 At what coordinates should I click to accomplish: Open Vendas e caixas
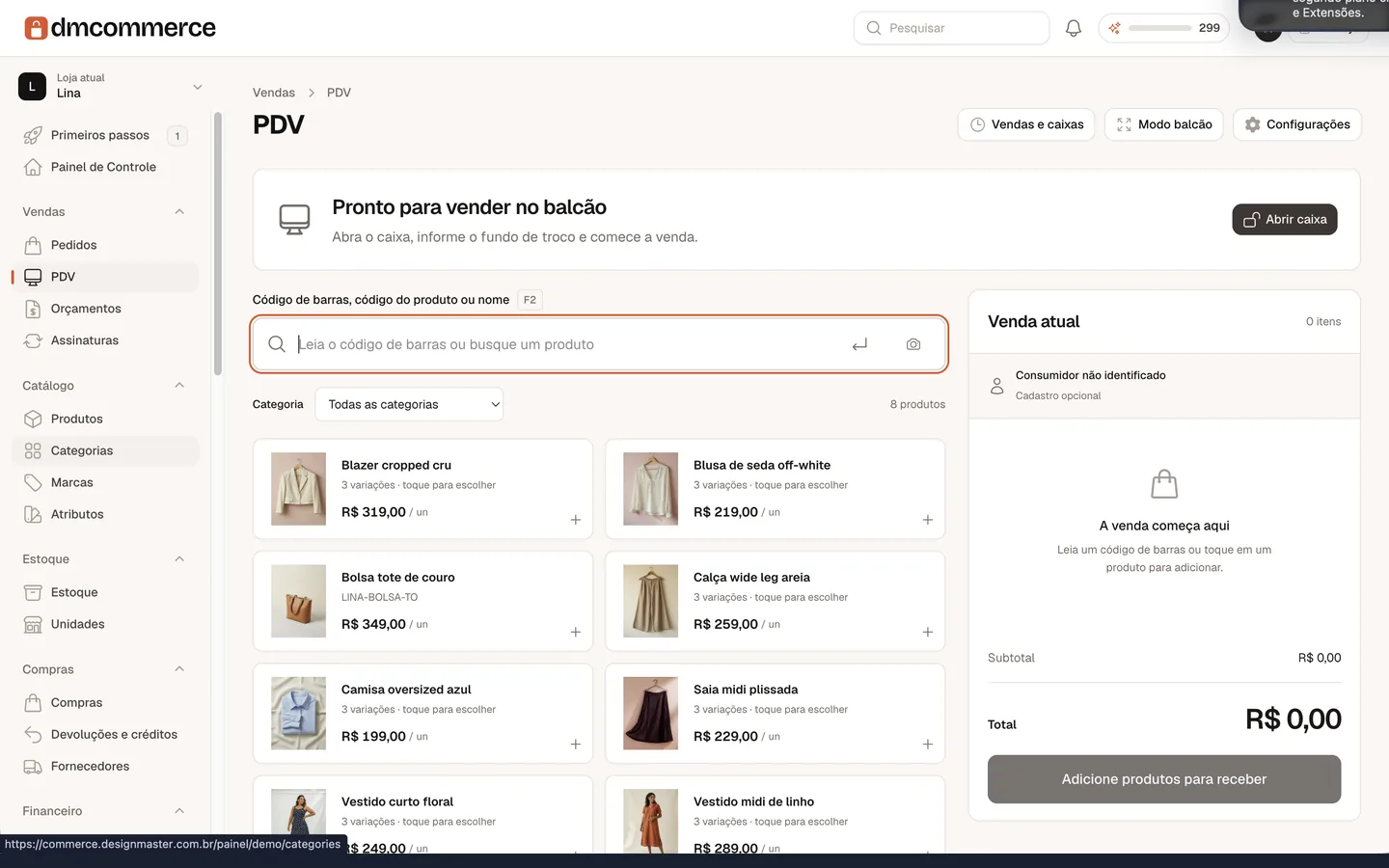tap(1026, 124)
